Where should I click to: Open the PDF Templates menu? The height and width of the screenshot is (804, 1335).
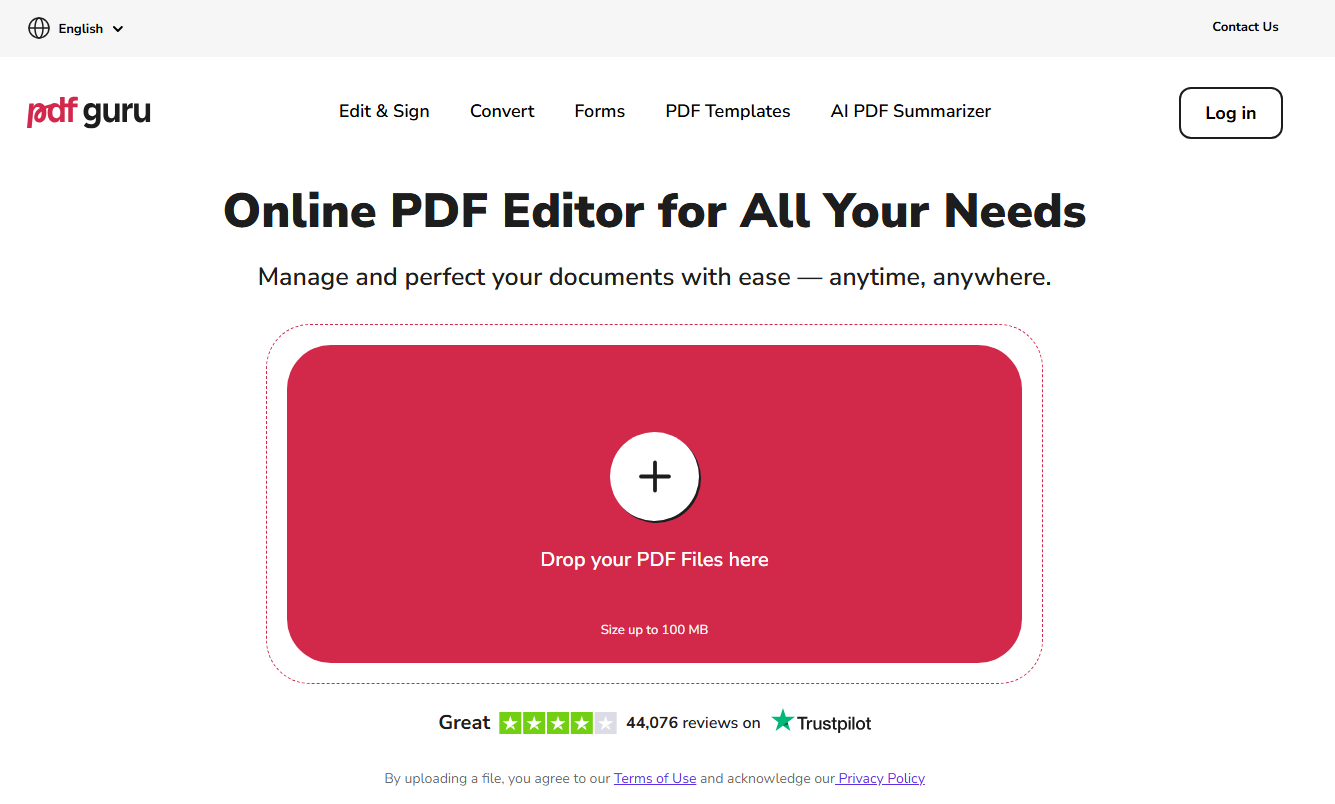tap(728, 111)
